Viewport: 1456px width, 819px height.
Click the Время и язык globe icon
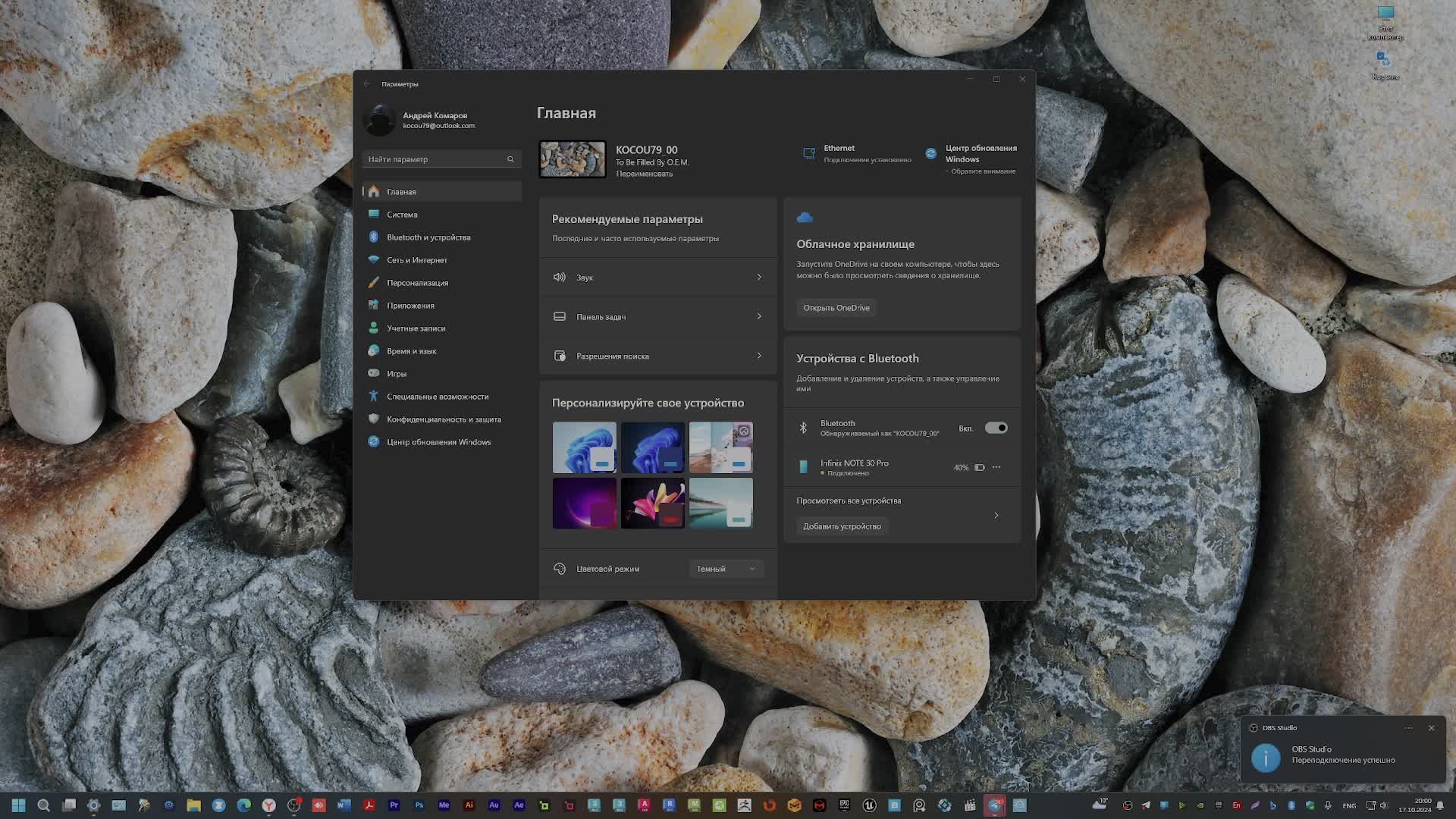[373, 350]
